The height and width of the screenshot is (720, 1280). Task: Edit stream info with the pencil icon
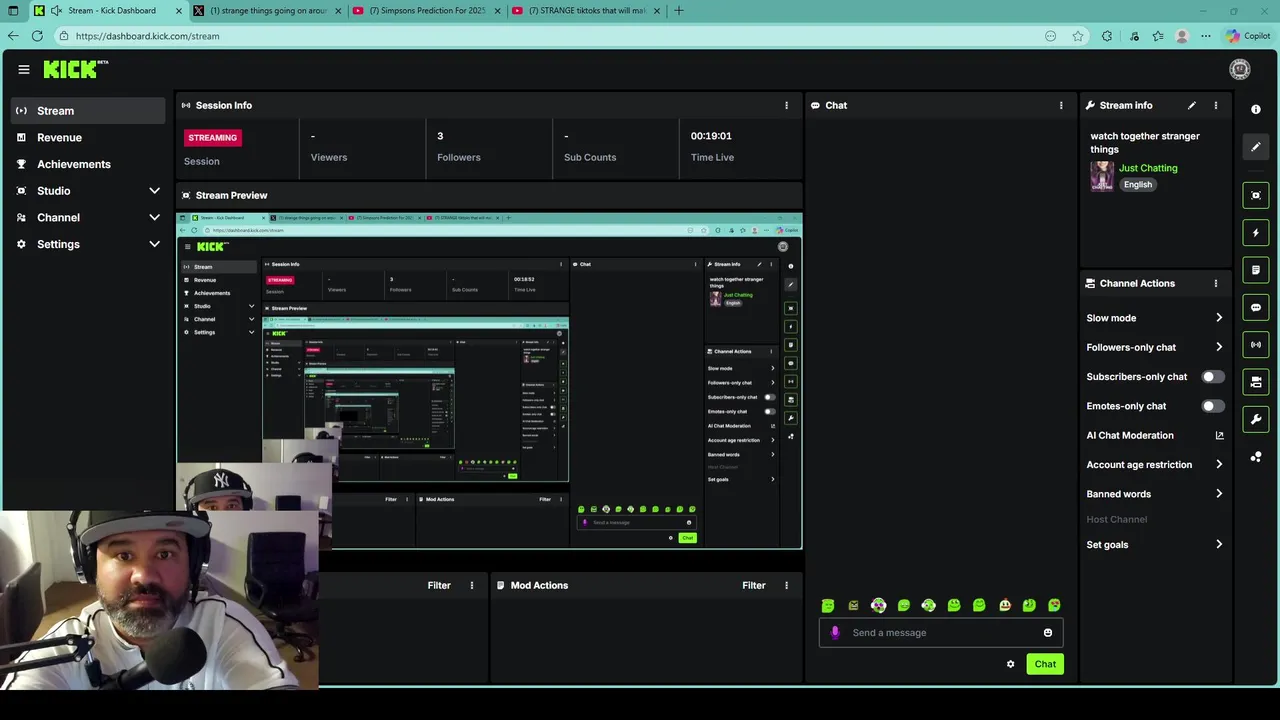tap(1191, 105)
